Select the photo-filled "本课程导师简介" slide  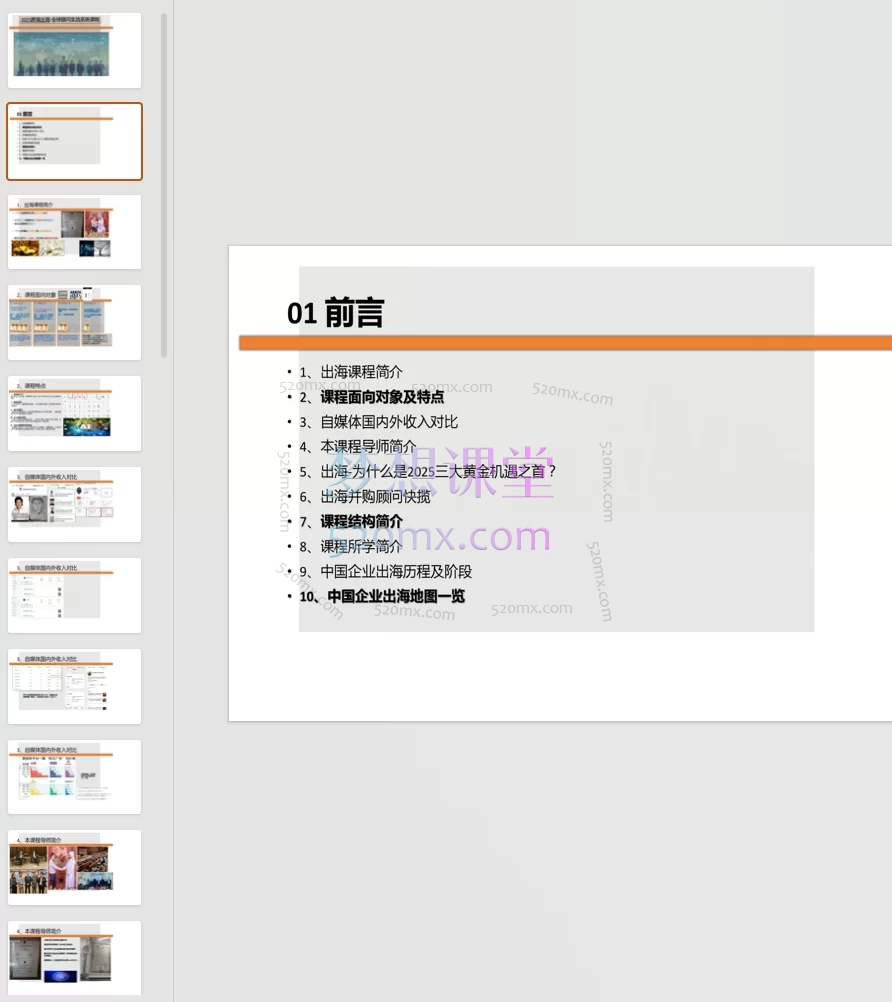point(74,867)
